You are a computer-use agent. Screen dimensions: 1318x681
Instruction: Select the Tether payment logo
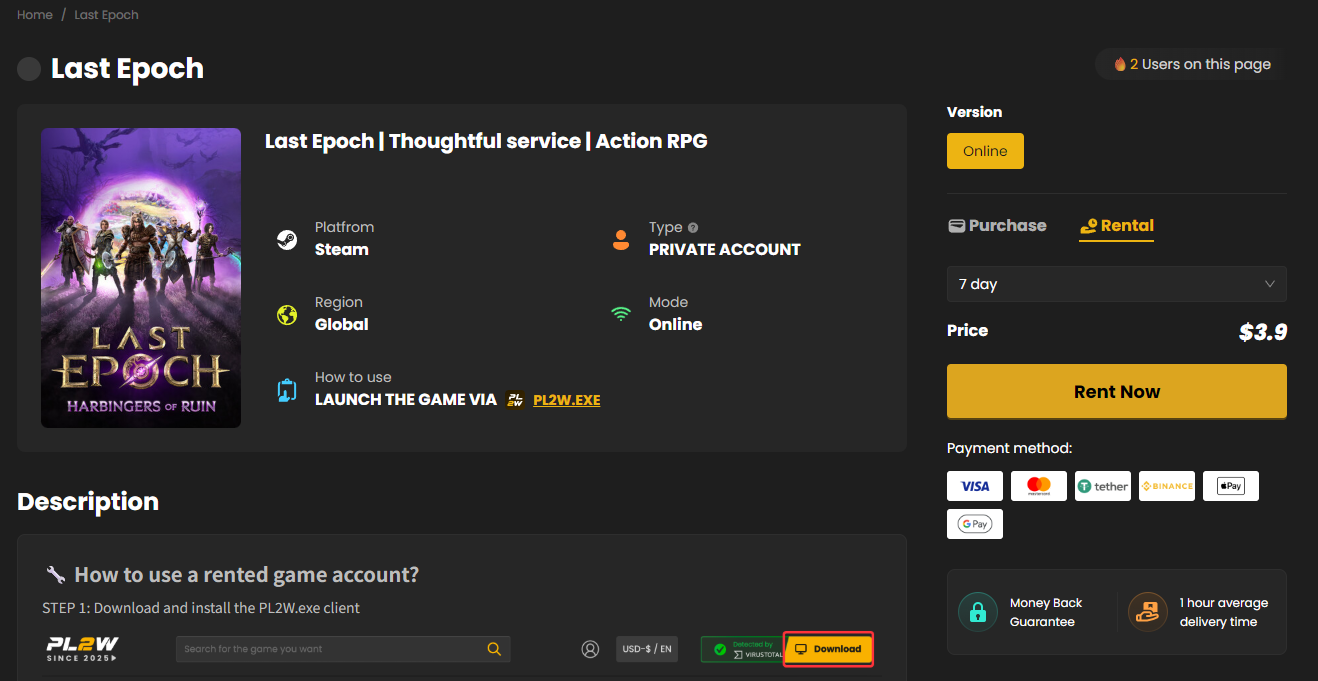pos(1103,486)
